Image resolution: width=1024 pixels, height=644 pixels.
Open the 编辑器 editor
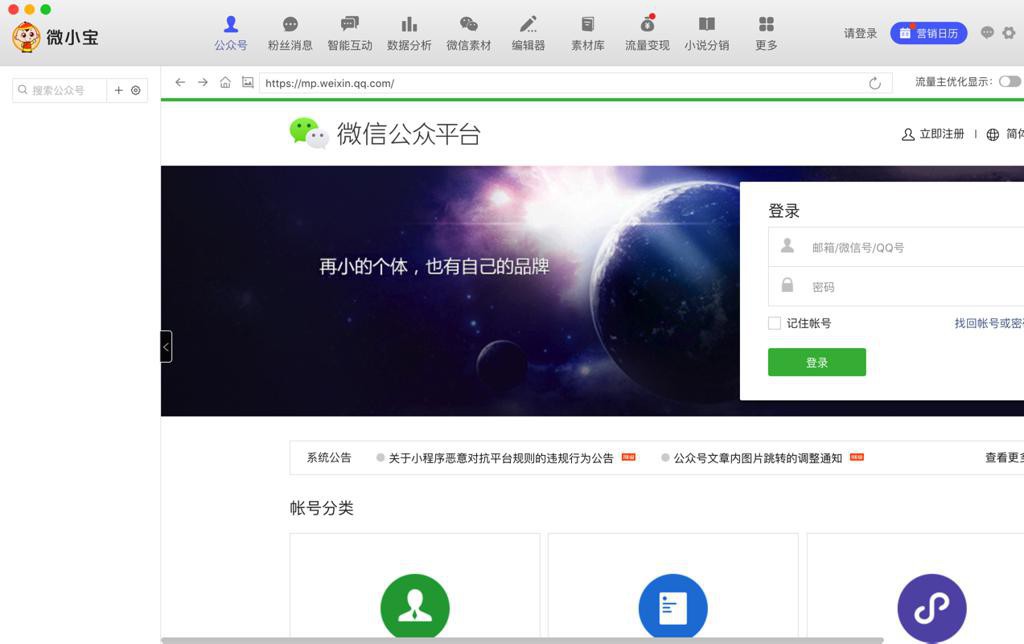click(x=528, y=33)
